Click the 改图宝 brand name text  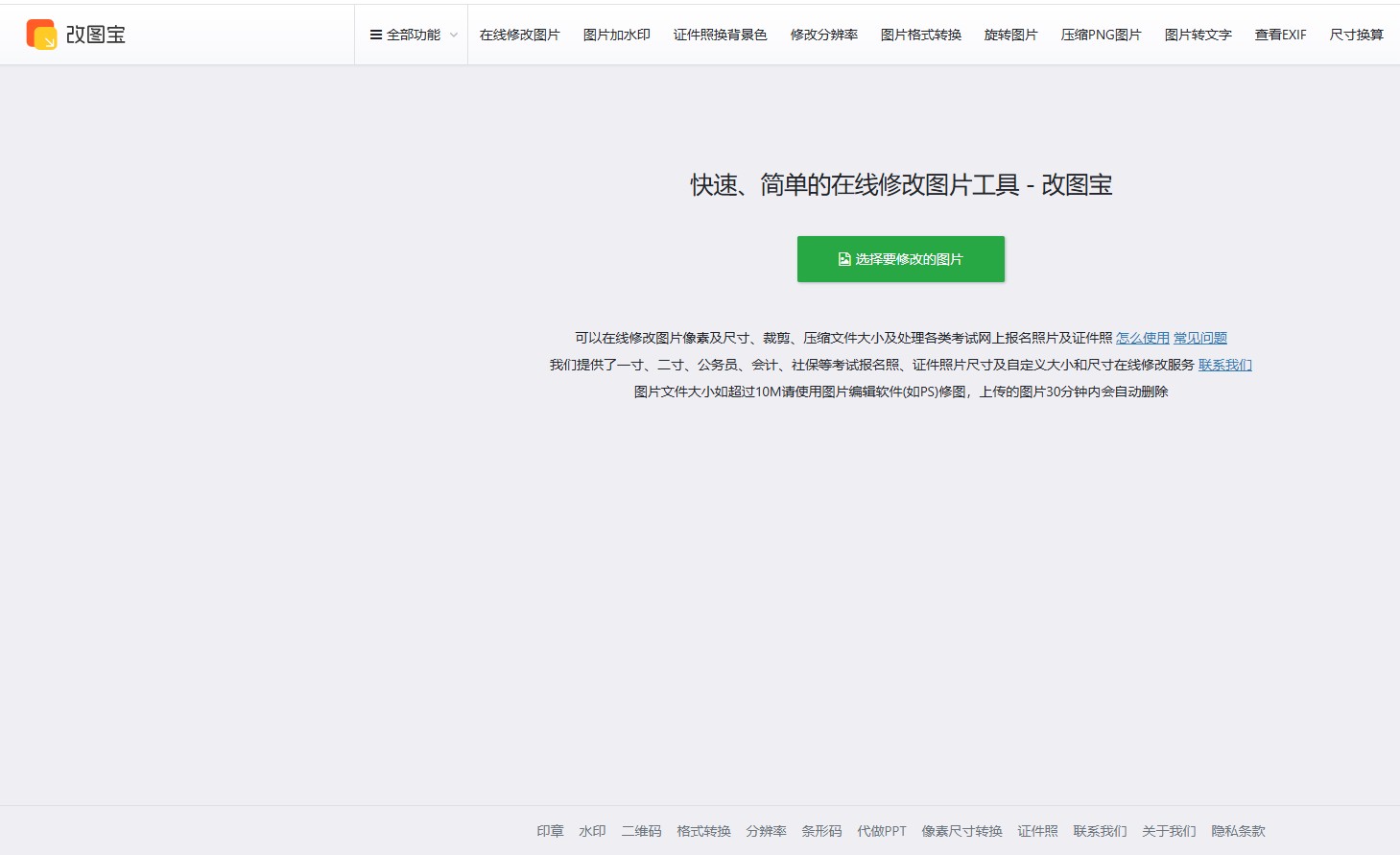coord(96,35)
